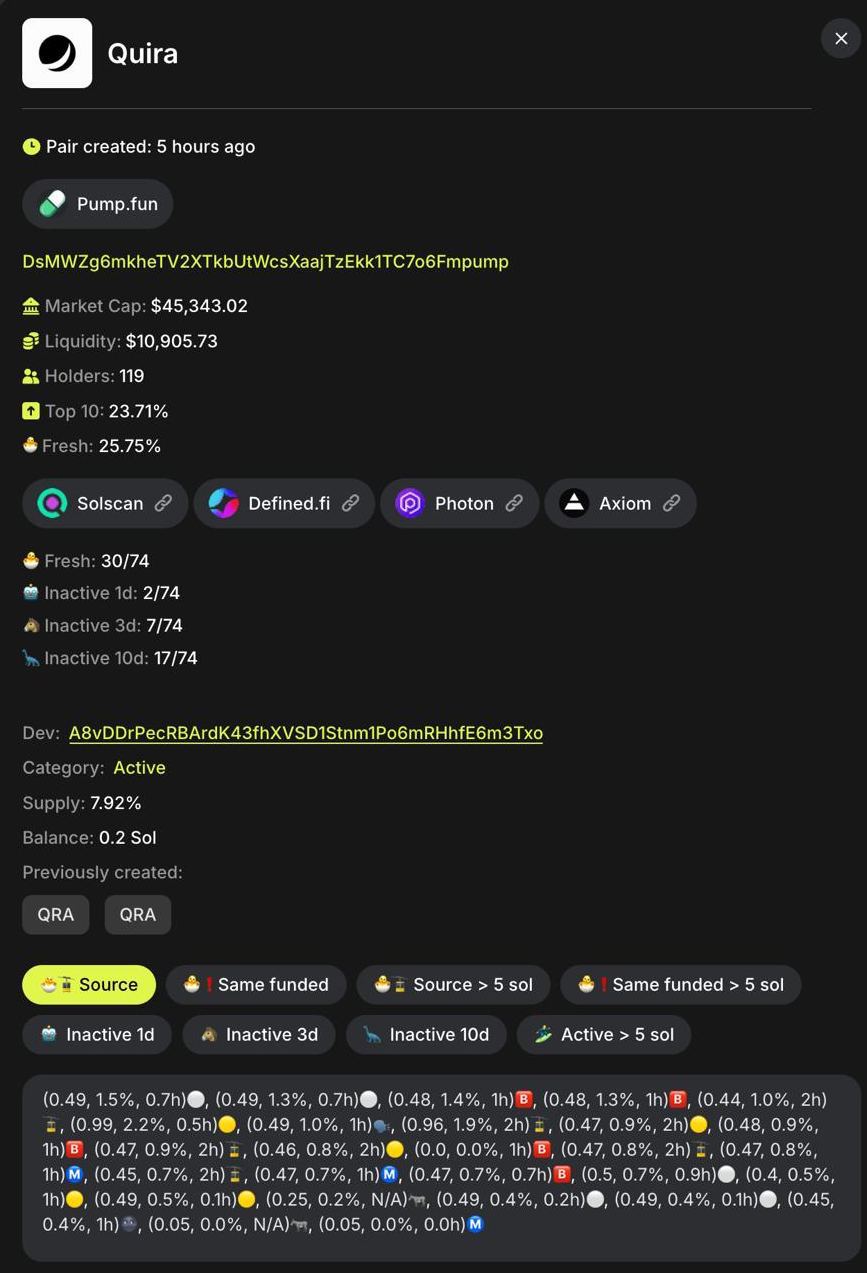Copy the token contract address
The height and width of the screenshot is (1273, 867).
tap(265, 262)
